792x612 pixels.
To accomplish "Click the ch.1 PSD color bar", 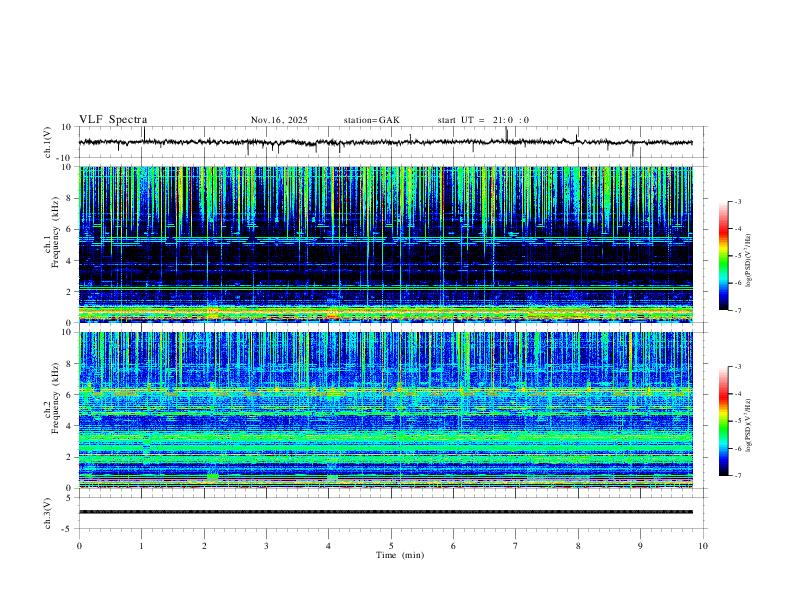I will pyautogui.click(x=724, y=256).
